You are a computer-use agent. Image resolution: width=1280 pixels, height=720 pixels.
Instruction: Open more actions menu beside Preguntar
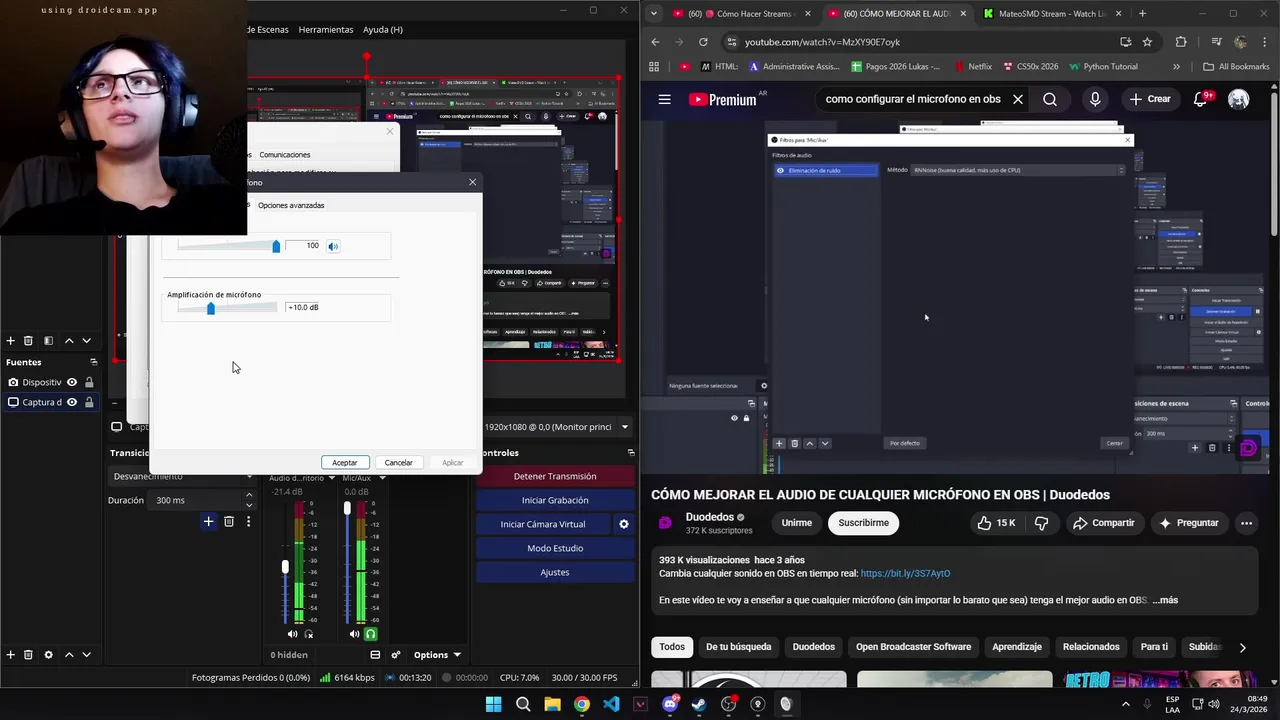[x=1246, y=523]
